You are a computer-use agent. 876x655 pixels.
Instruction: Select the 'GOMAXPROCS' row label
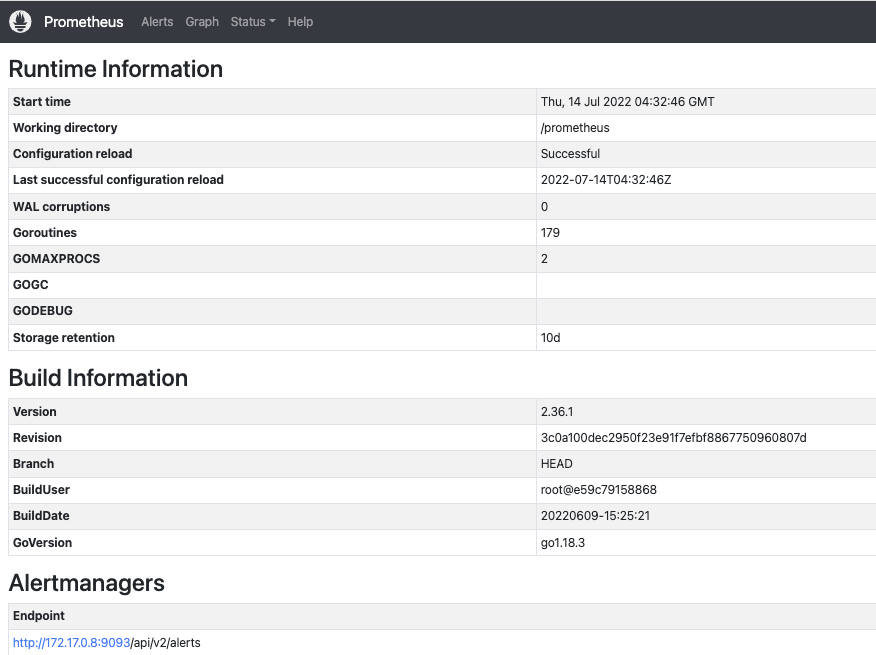(56, 259)
